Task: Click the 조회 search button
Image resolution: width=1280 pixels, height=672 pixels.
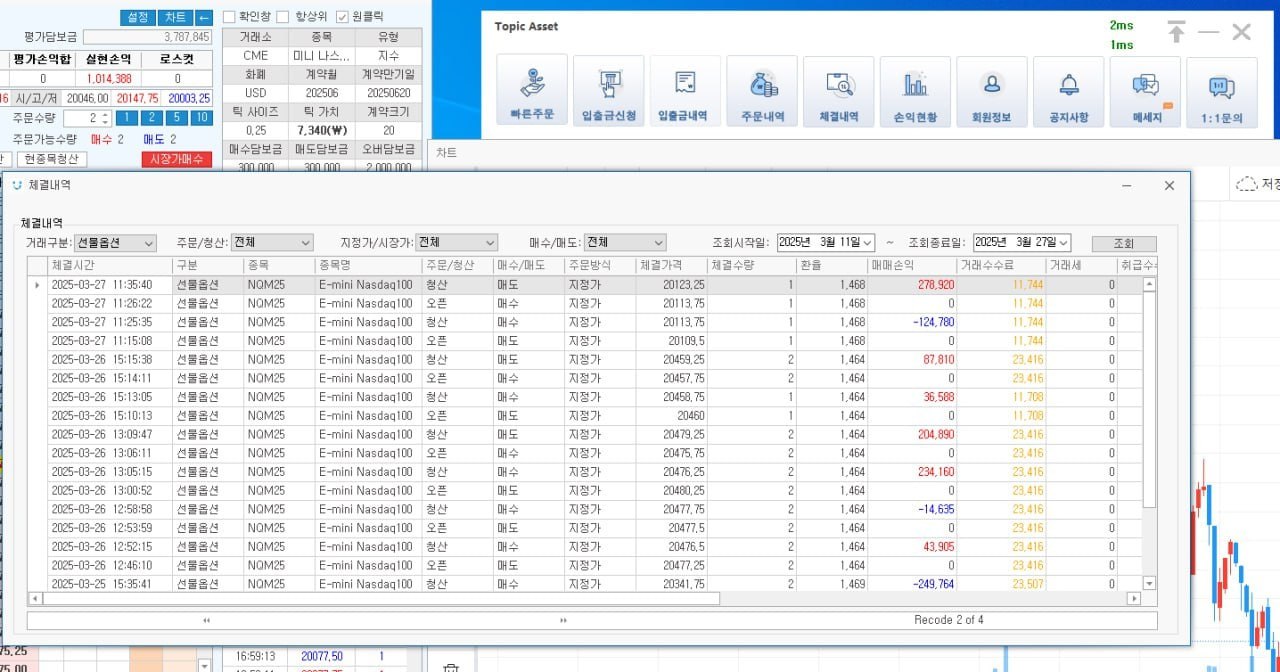Action: (1123, 244)
